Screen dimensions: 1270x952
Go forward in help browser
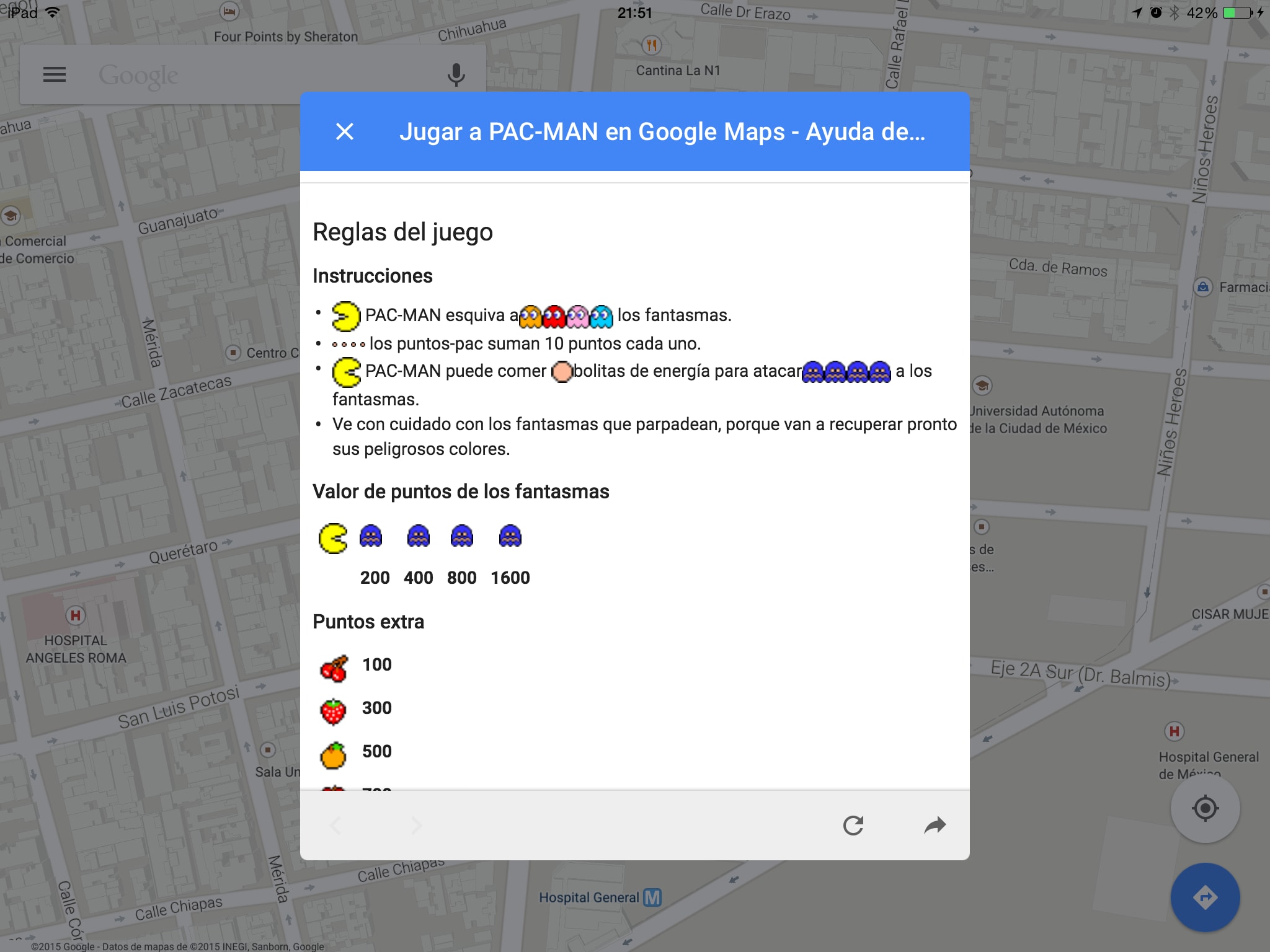(x=417, y=825)
